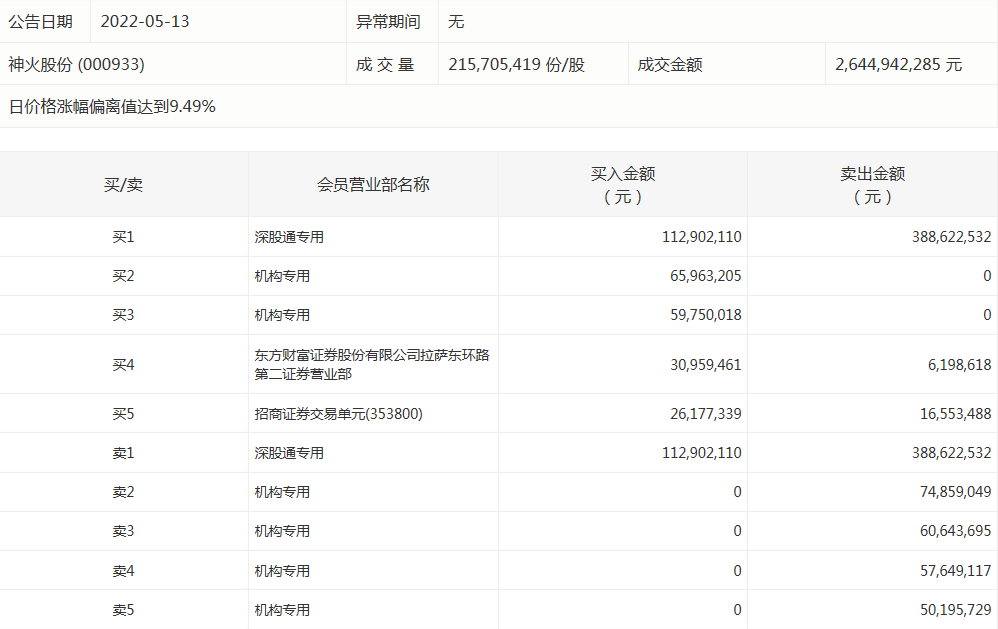
Task: Open 招商证券交易单元(353800) entry
Action: [x=338, y=413]
